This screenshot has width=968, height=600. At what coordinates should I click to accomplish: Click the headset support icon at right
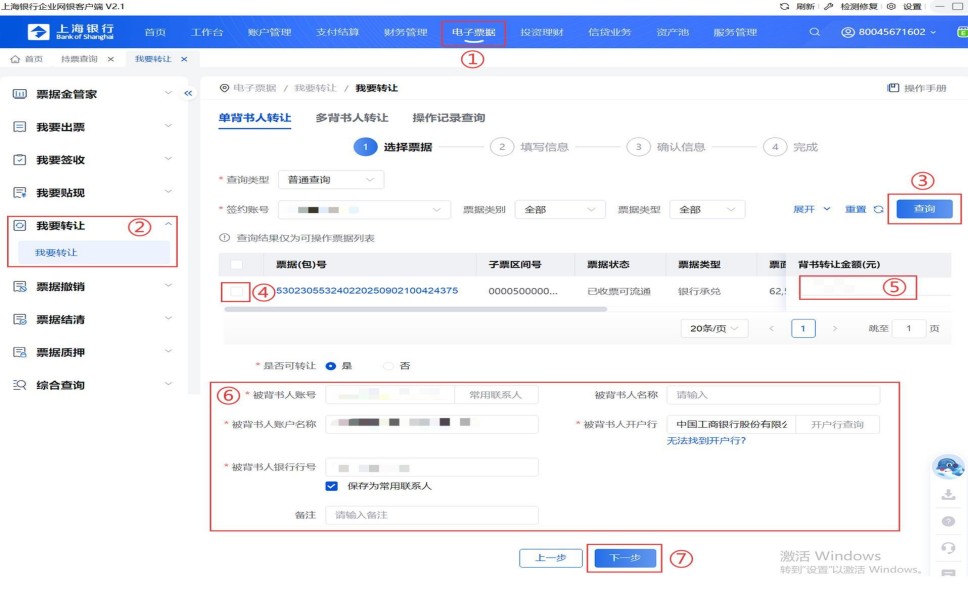[948, 548]
